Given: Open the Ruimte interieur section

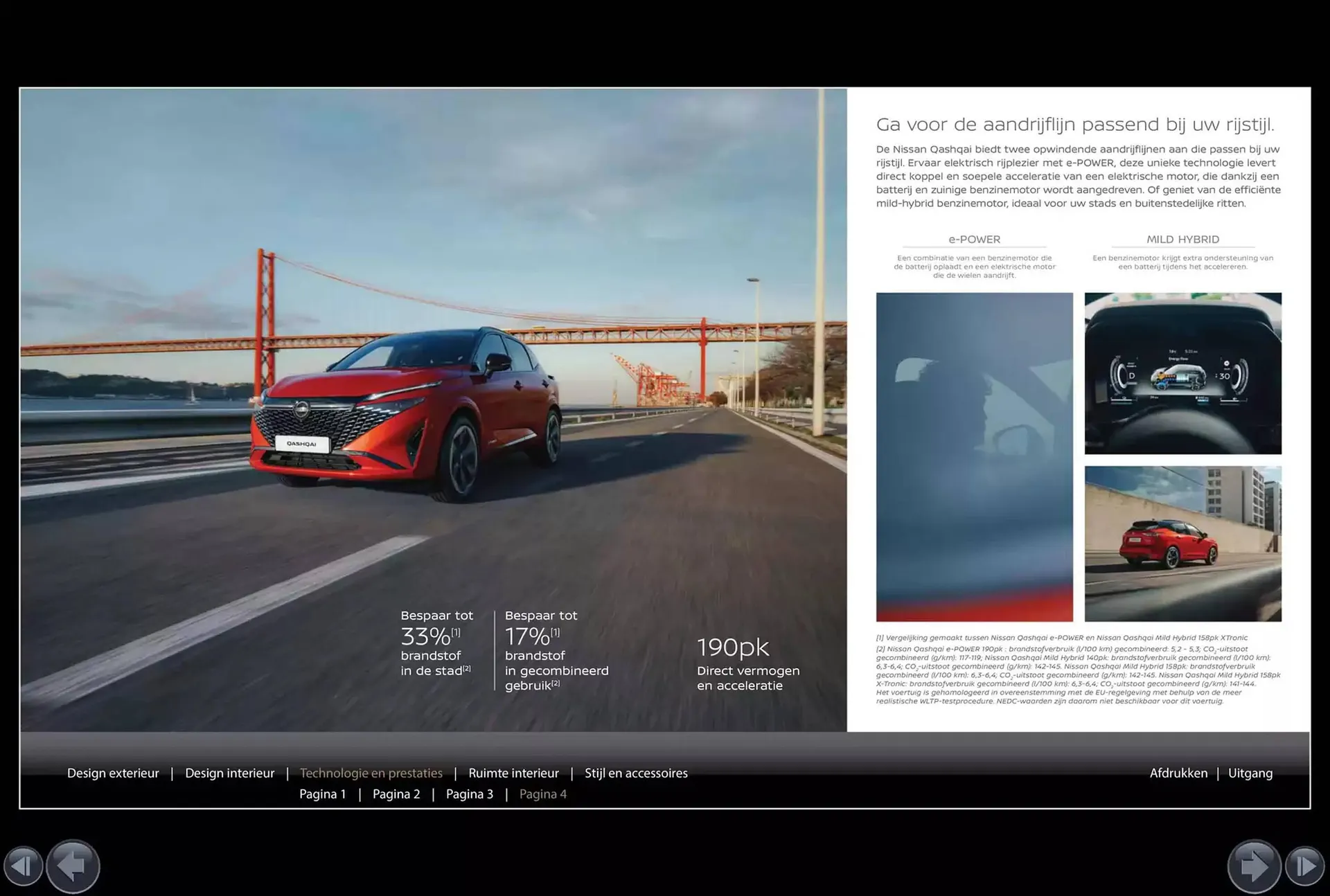Looking at the screenshot, I should pos(513,773).
